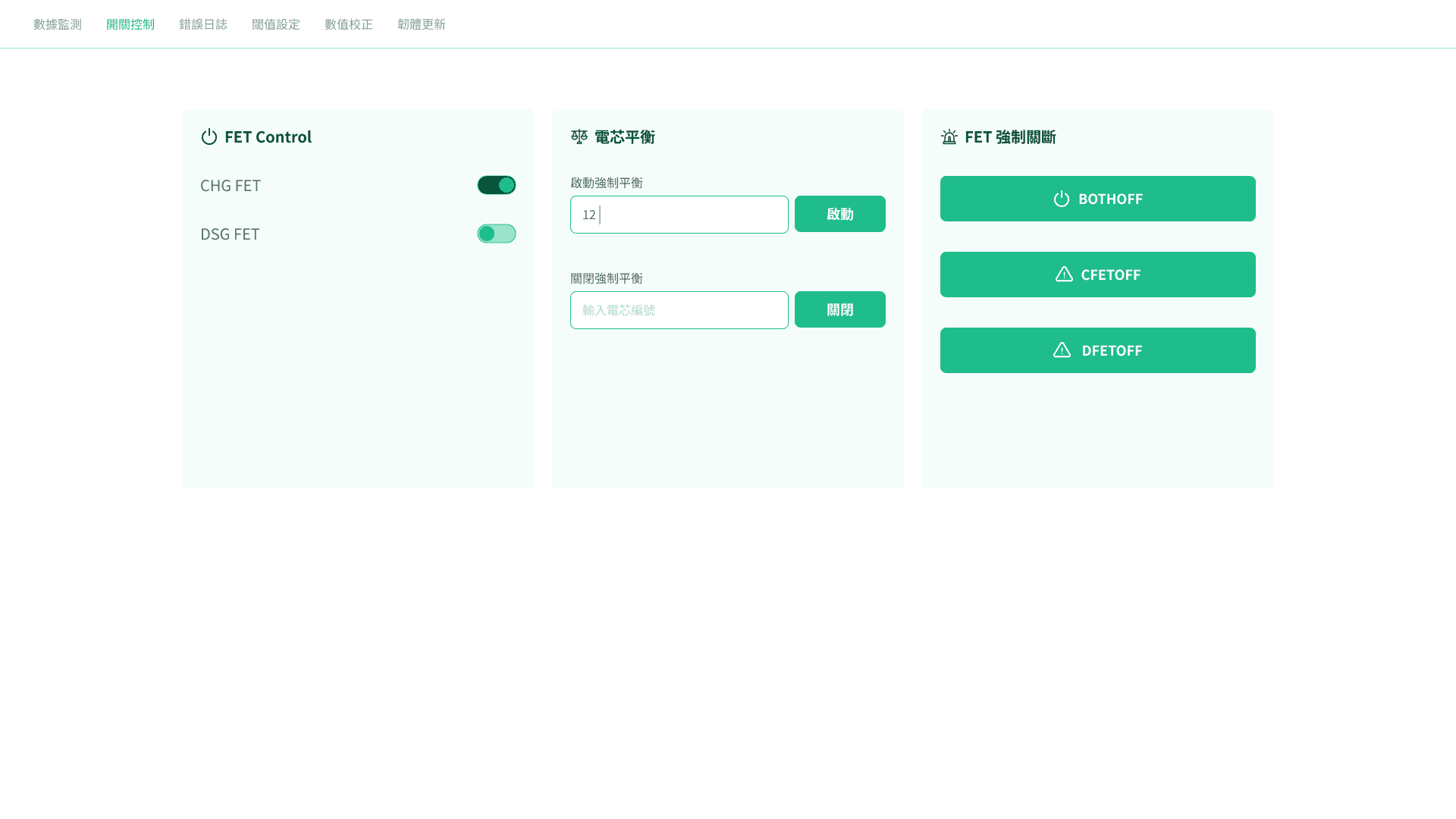
Task: Click the CFETOFF button
Action: coord(1097,275)
